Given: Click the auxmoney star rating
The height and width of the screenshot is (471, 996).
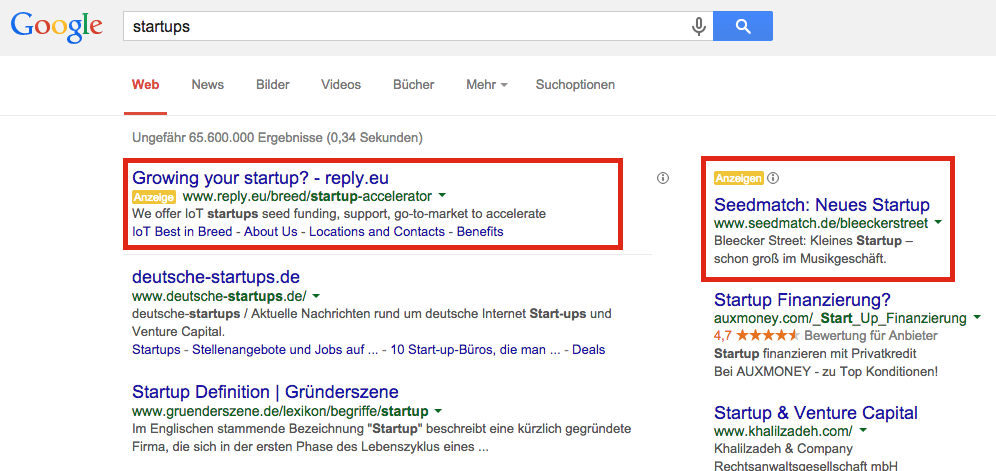Looking at the screenshot, I should tap(769, 335).
